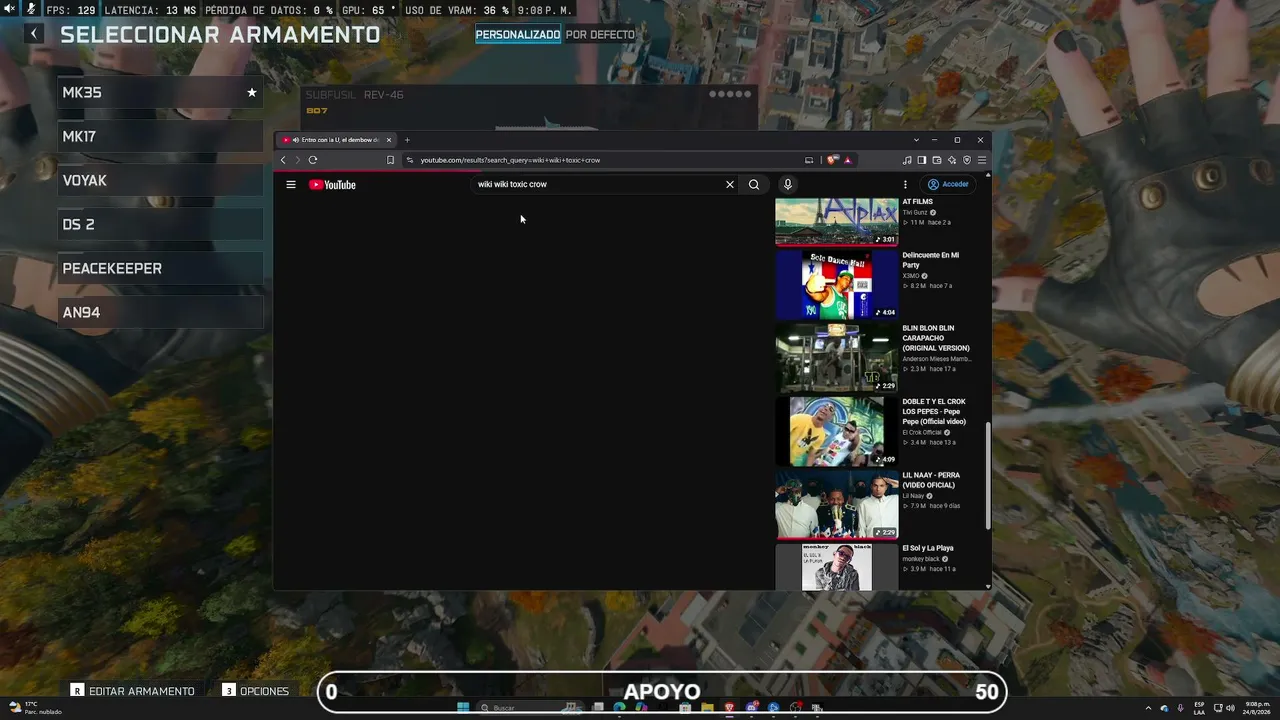Bookmark this page in the browser
Image resolution: width=1280 pixels, height=720 pixels.
point(390,160)
